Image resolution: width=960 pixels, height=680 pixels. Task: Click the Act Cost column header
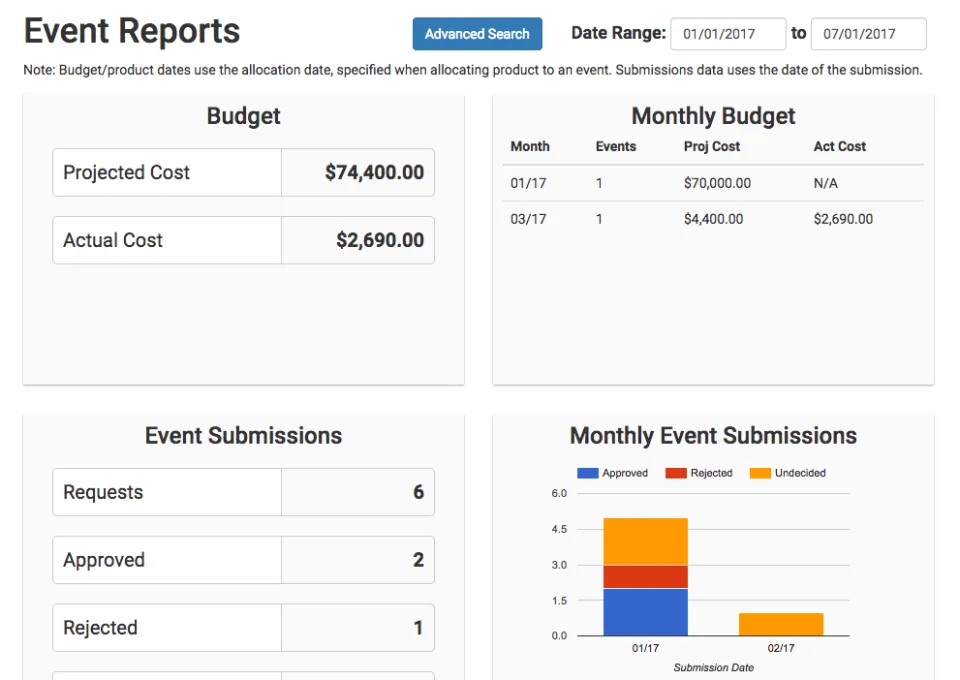(839, 146)
